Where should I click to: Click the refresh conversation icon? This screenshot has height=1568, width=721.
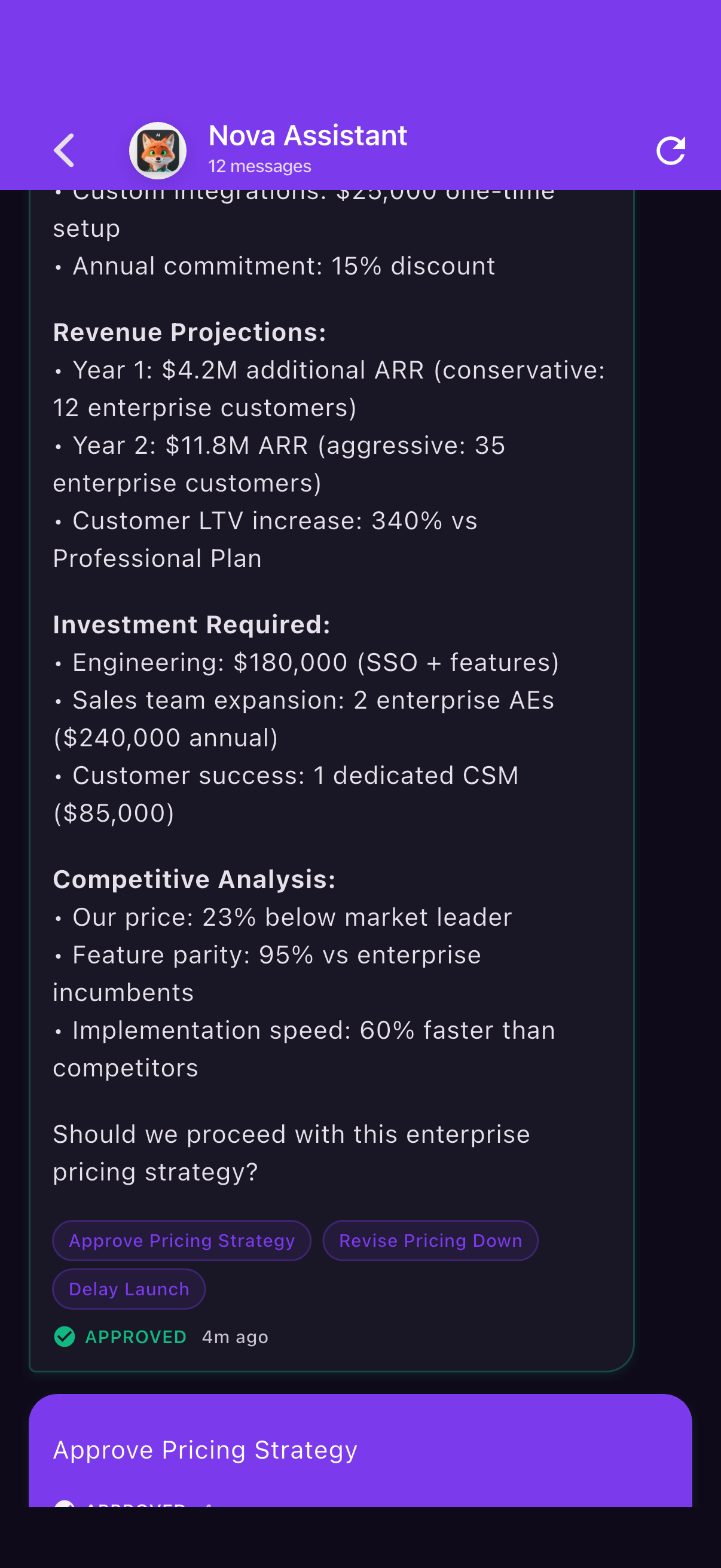pyautogui.click(x=671, y=150)
